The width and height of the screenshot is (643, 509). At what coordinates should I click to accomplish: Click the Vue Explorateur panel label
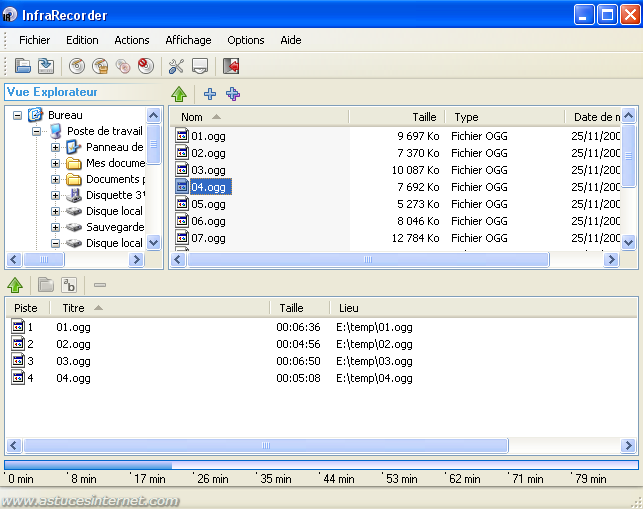(x=52, y=92)
